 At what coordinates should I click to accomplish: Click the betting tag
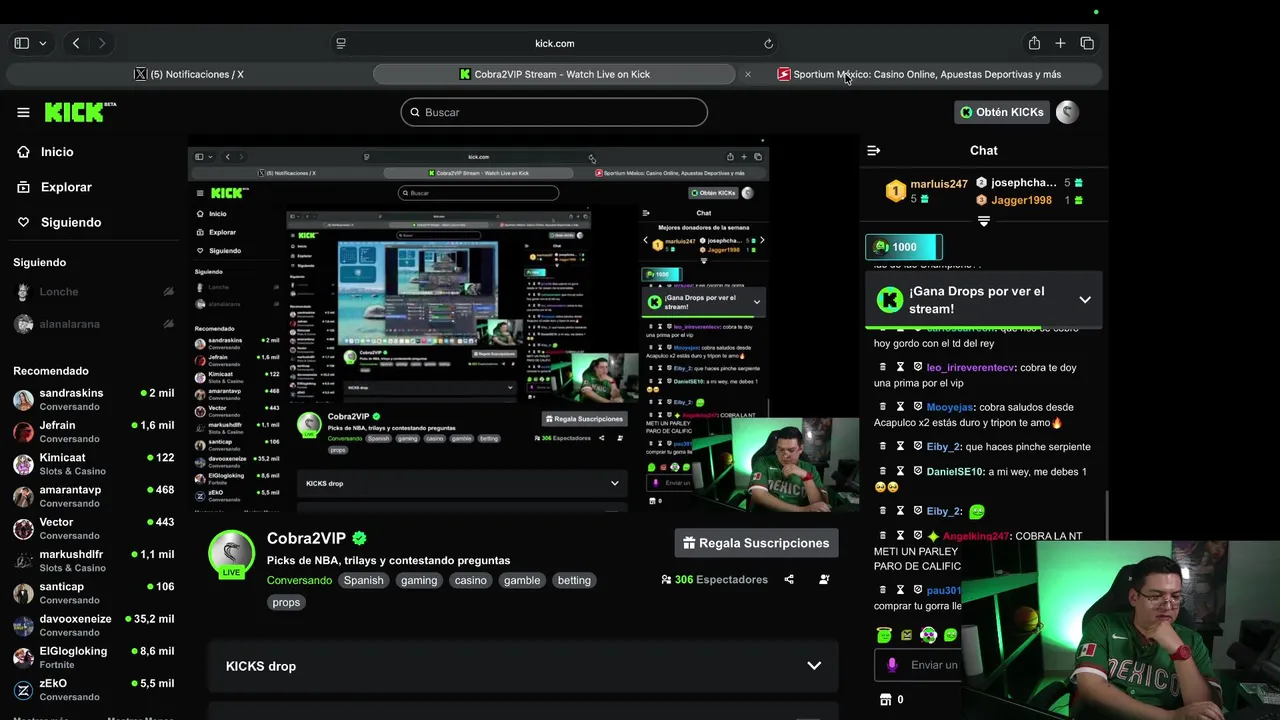click(x=574, y=580)
